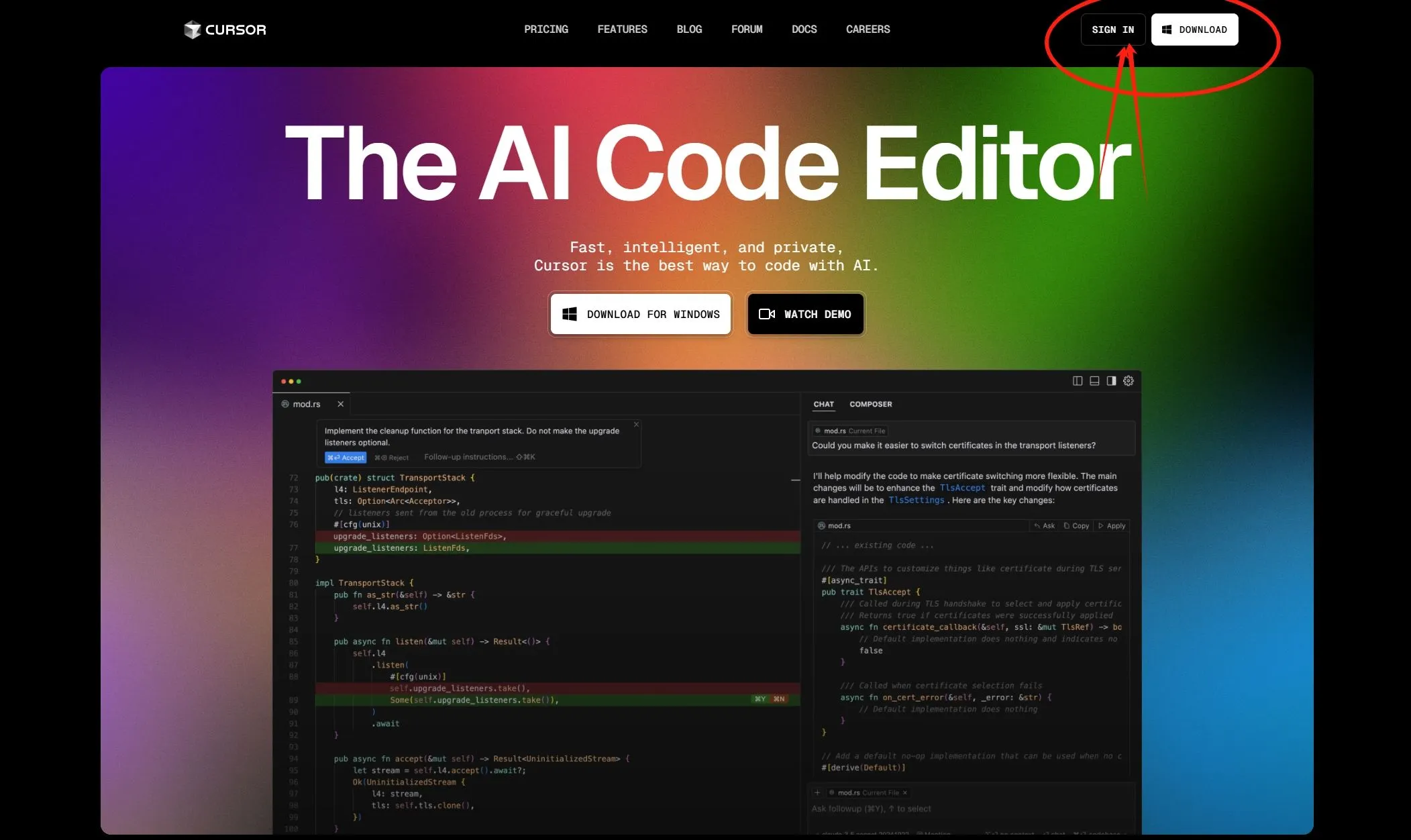Image resolution: width=1411 pixels, height=840 pixels.
Task: Go to the Features page
Action: (622, 30)
